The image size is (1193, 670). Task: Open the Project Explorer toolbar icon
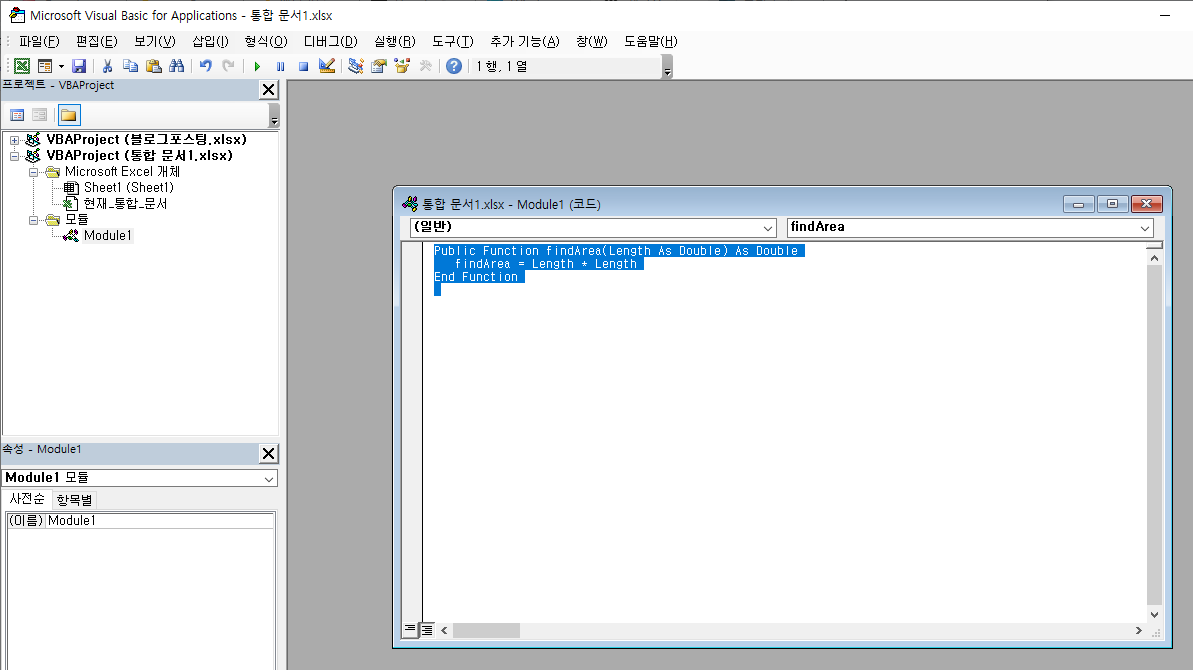pyautogui.click(x=355, y=66)
